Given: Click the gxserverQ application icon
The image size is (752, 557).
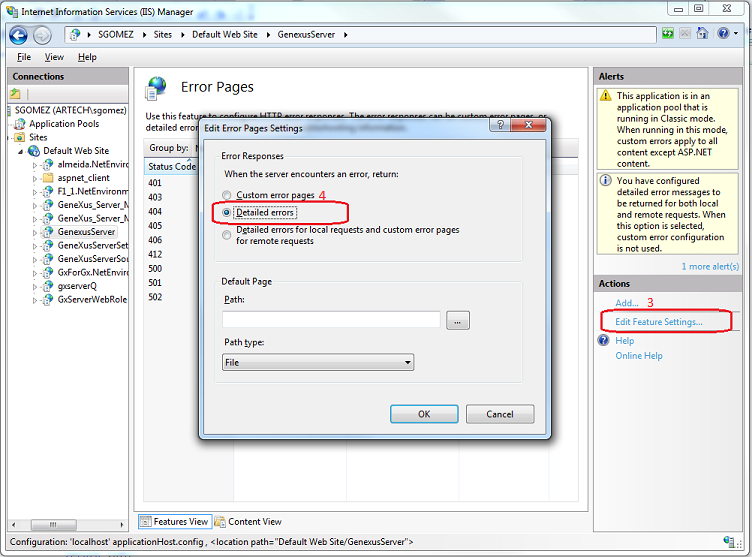Looking at the screenshot, I should tap(48, 286).
